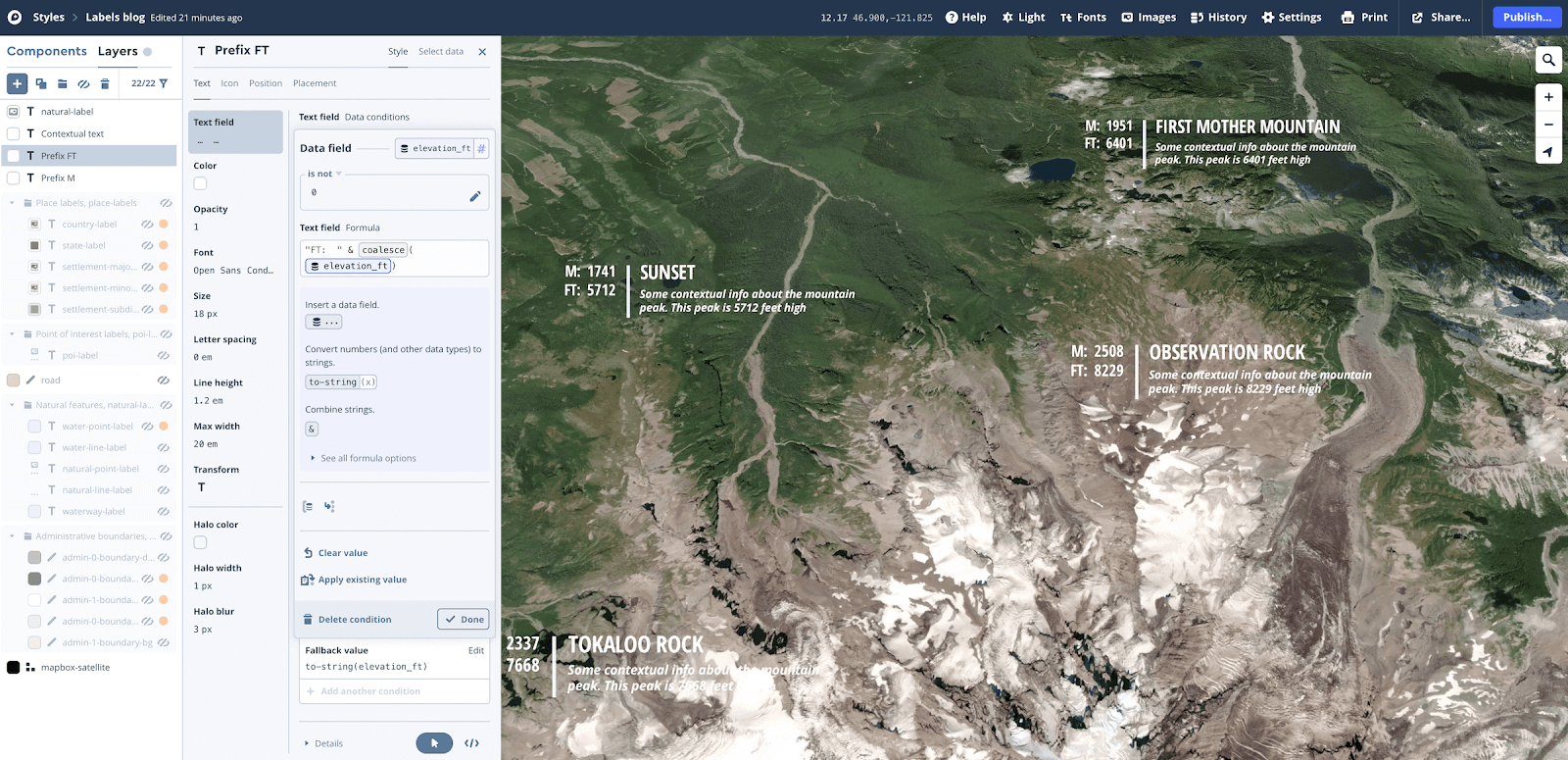The image size is (1568, 760).
Task: Style with data conditions icon
Action: pyautogui.click(x=329, y=507)
